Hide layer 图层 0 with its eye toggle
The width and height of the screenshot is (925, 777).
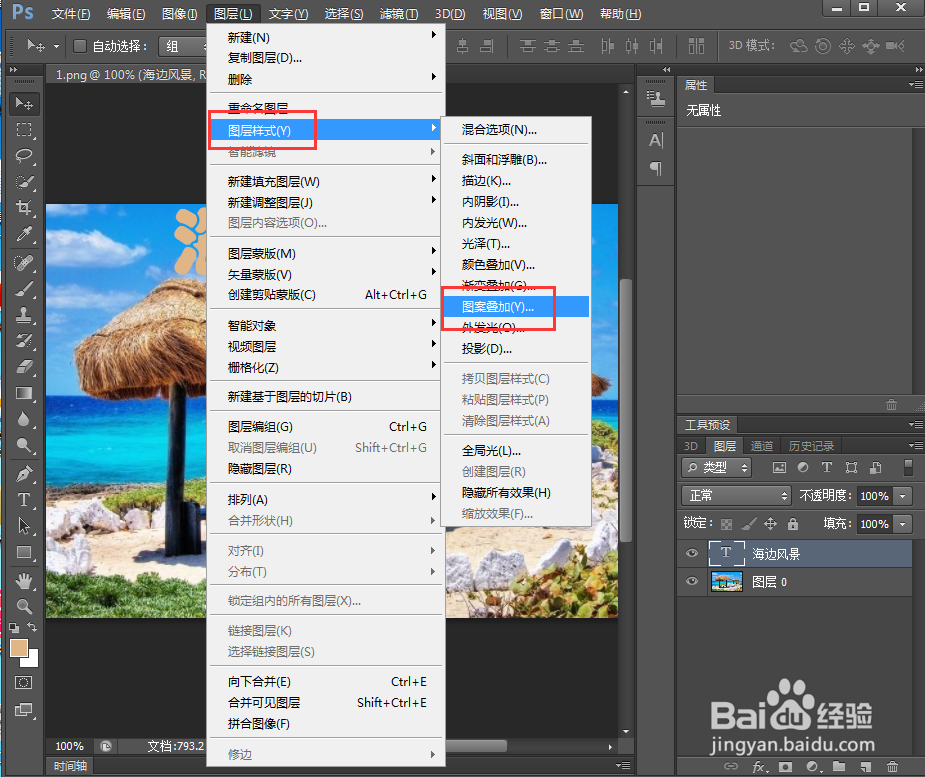click(691, 581)
